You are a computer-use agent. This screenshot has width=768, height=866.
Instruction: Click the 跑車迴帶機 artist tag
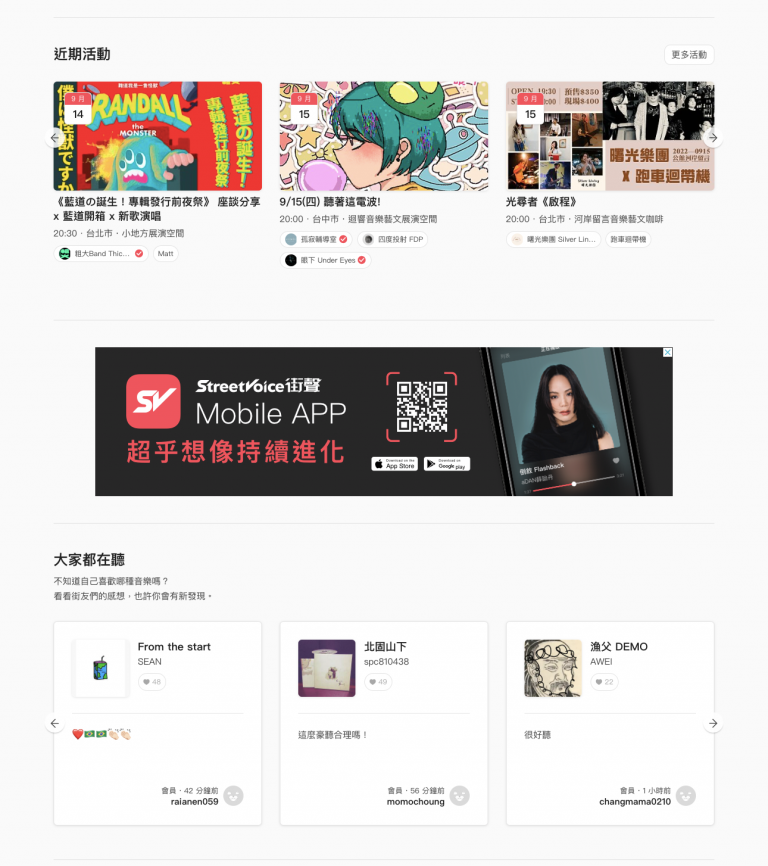(628, 239)
